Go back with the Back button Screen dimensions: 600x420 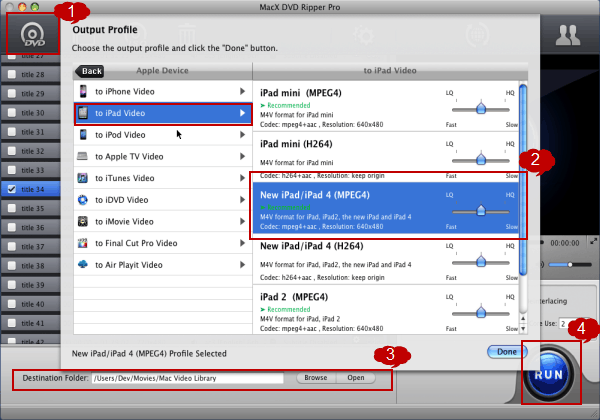click(x=90, y=71)
